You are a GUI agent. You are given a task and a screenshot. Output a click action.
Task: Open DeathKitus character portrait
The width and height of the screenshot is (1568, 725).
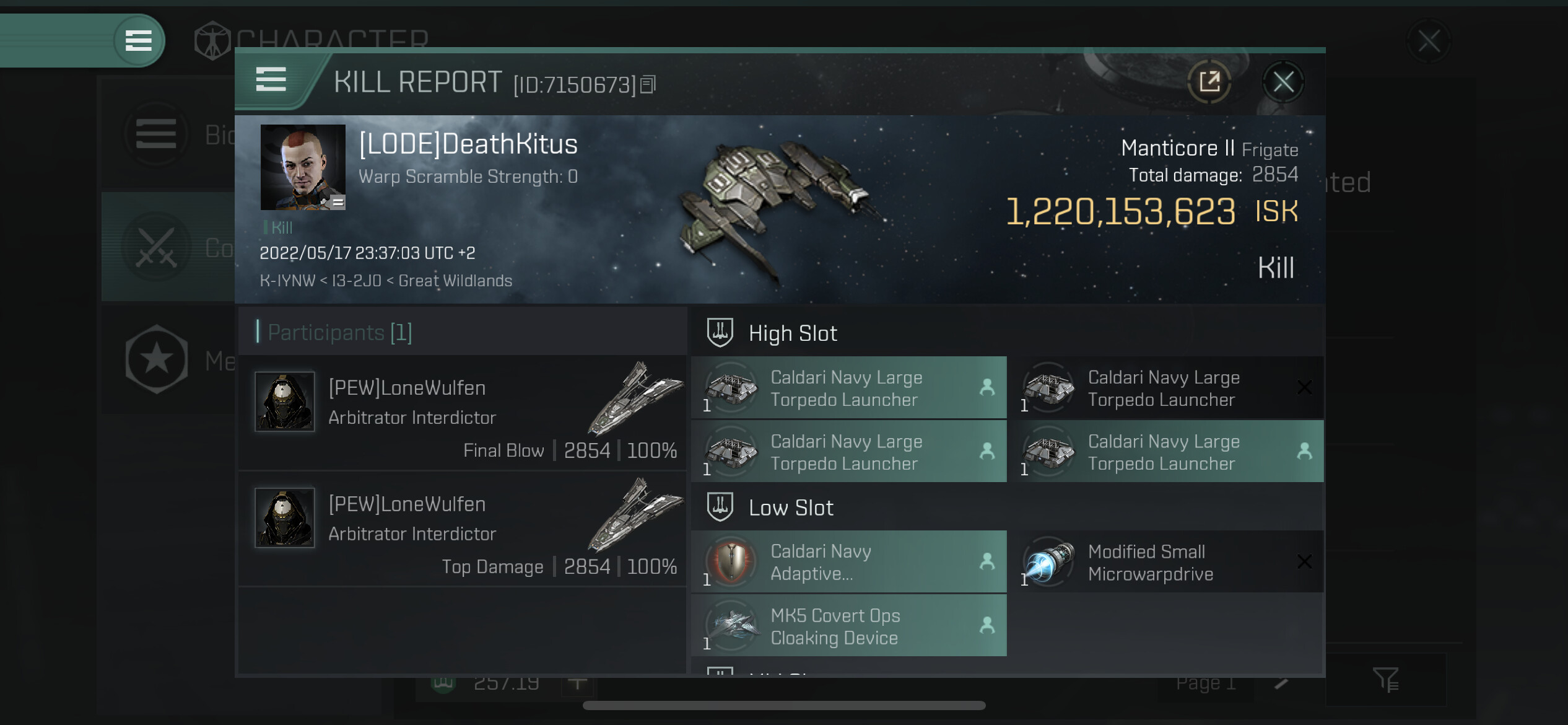tap(303, 167)
